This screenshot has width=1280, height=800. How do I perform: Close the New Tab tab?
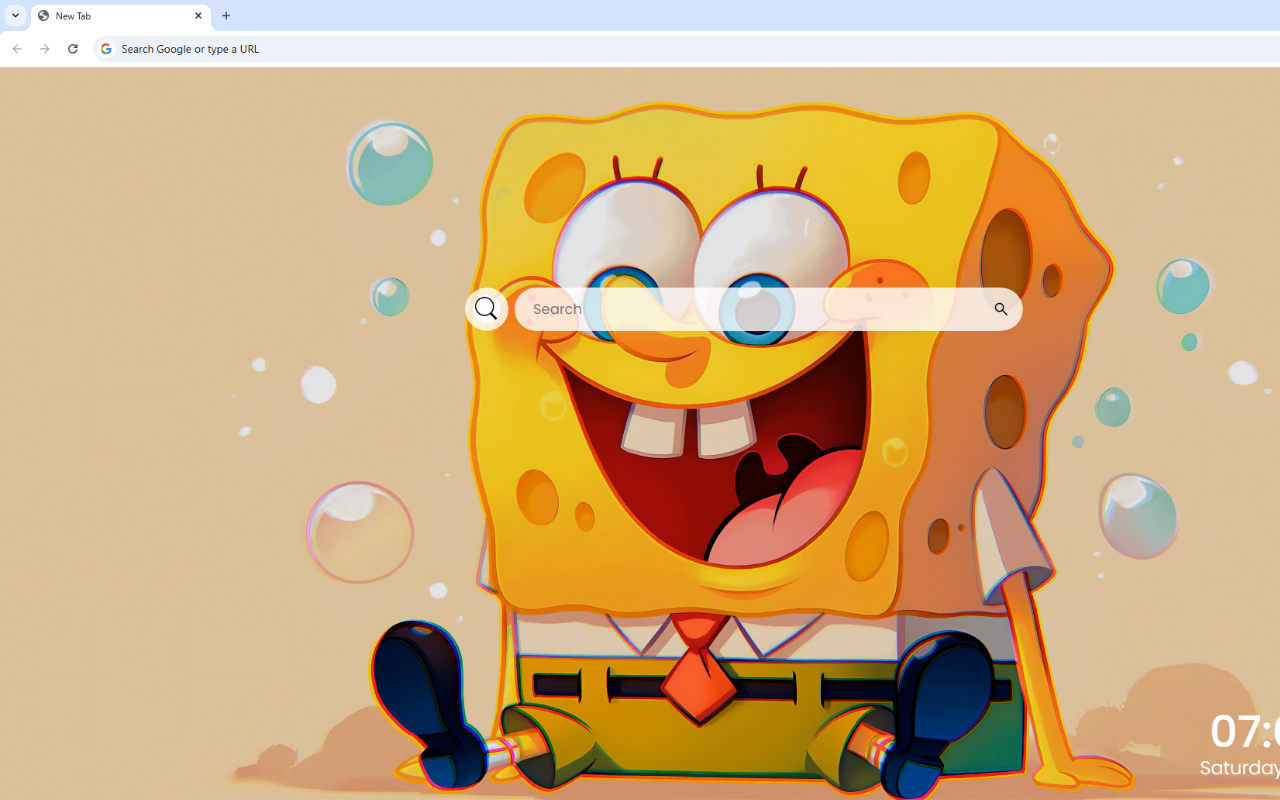tap(198, 16)
